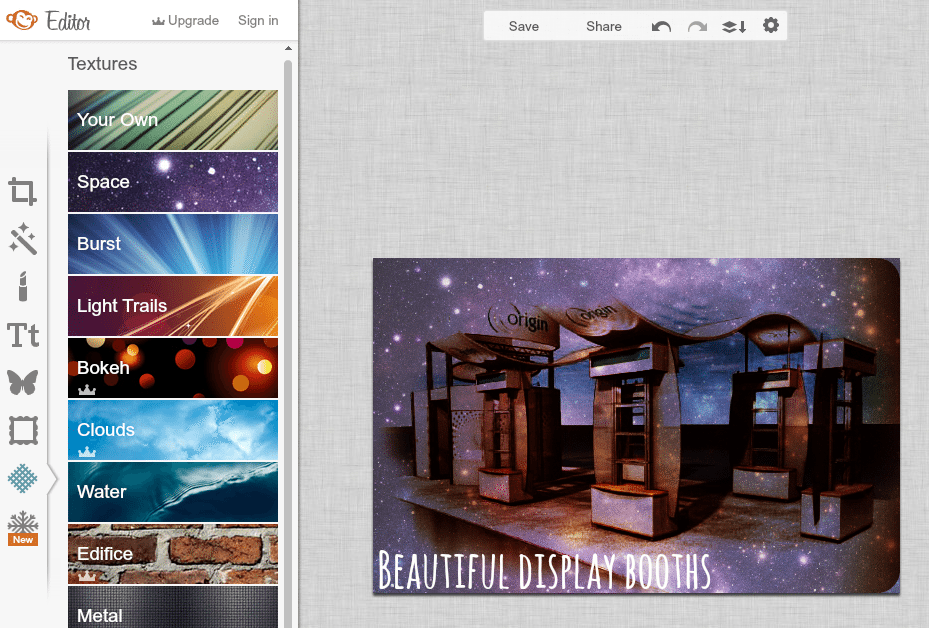Choose the Water texture
This screenshot has width=929, height=628.
click(x=173, y=492)
